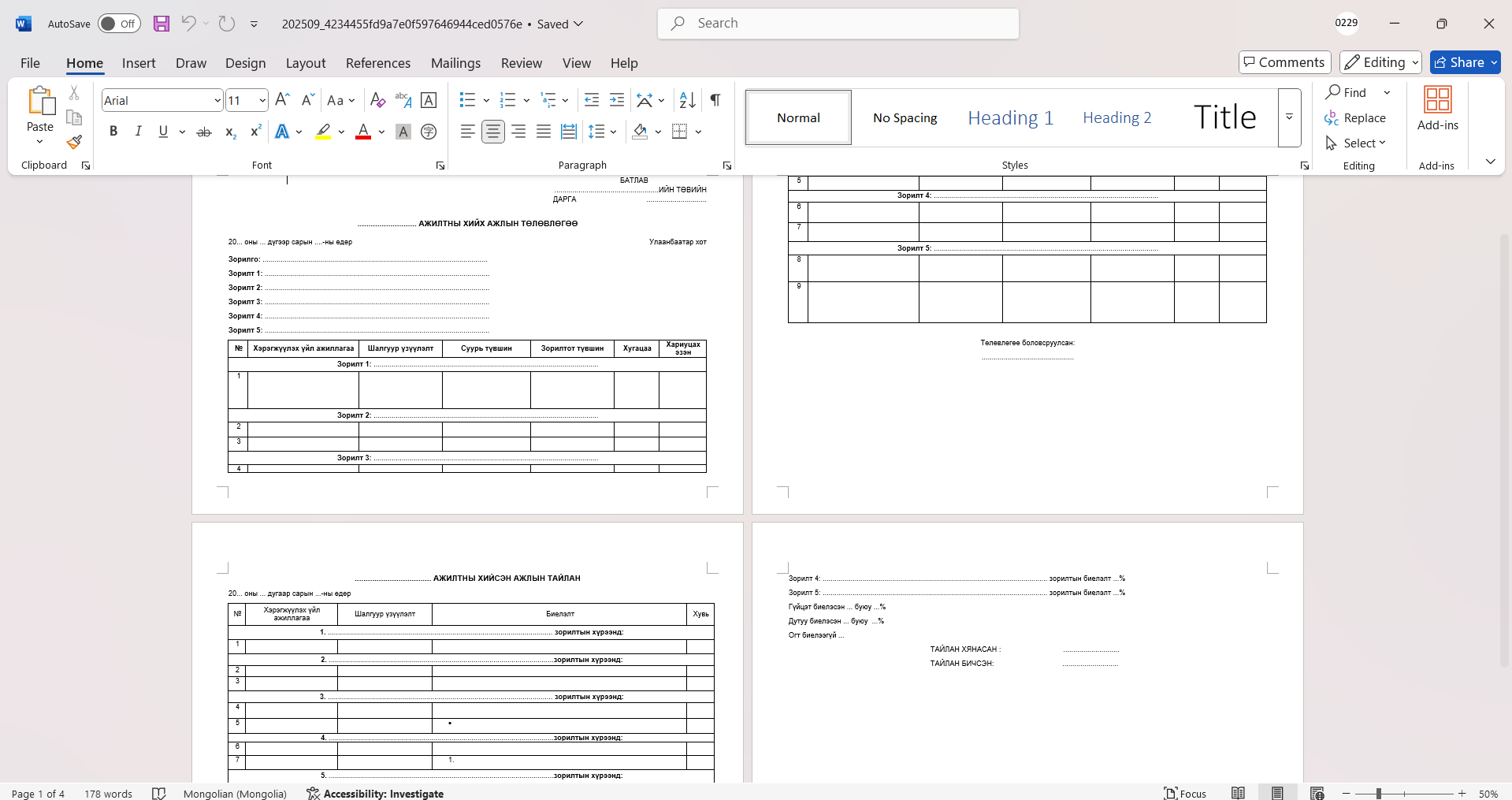Apply the red font color swatch

tap(362, 132)
